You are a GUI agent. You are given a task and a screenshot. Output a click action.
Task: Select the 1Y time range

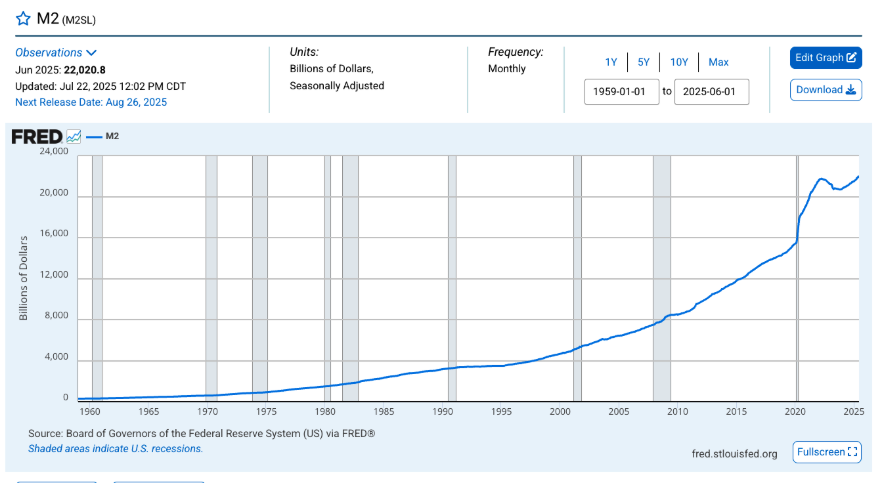(611, 62)
